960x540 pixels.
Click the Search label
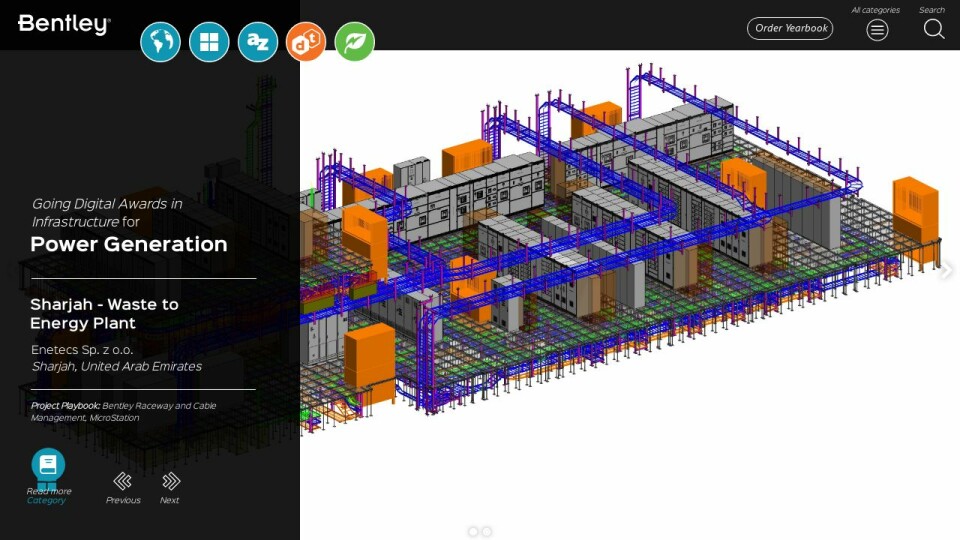(x=932, y=10)
